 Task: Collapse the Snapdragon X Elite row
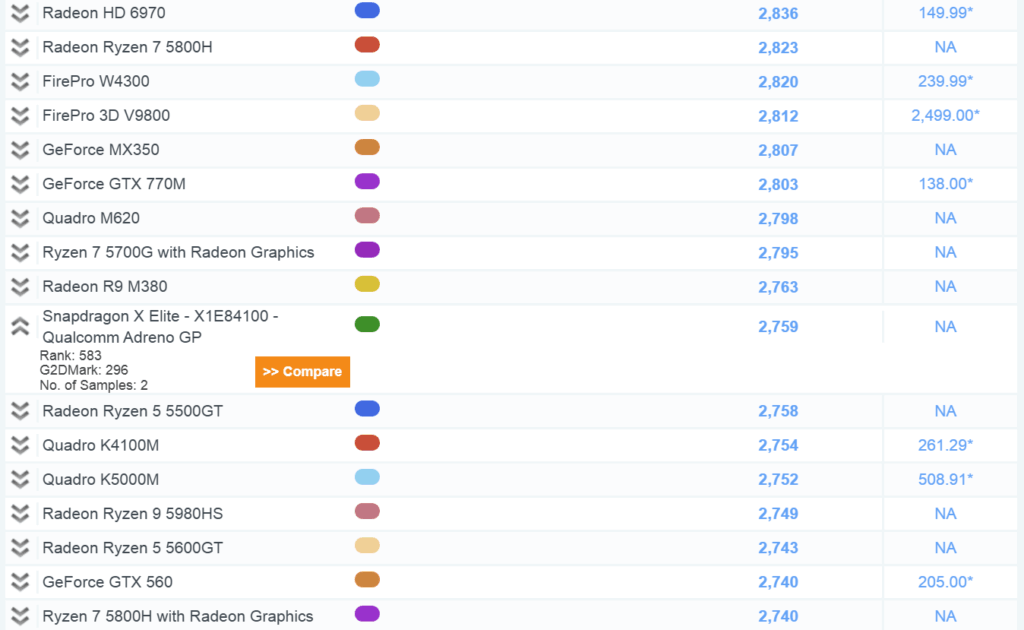click(x=20, y=326)
